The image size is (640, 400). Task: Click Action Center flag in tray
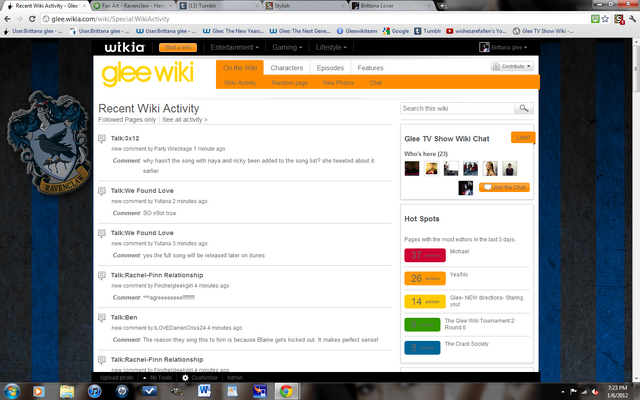click(573, 392)
